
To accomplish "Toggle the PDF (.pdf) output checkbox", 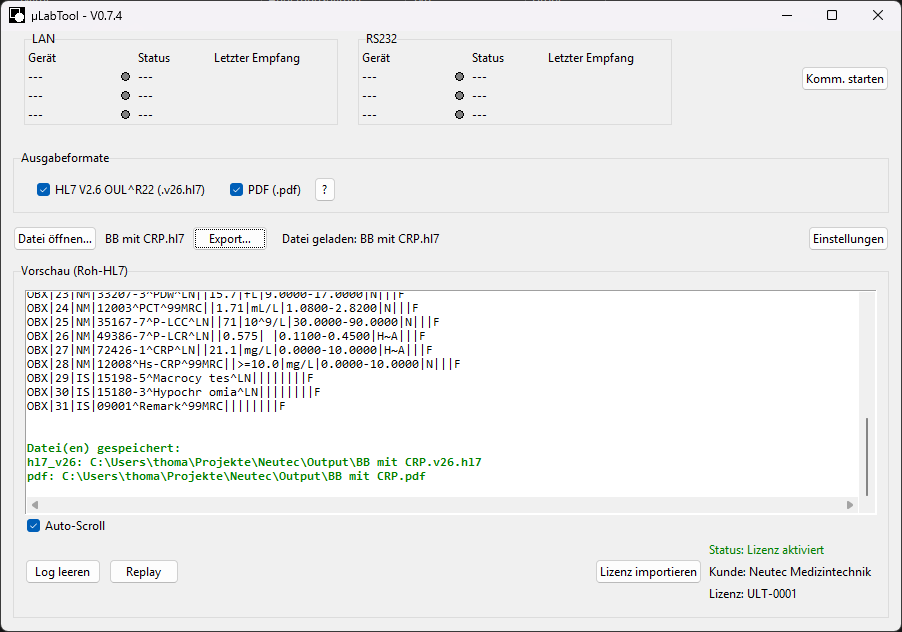I will point(236,190).
